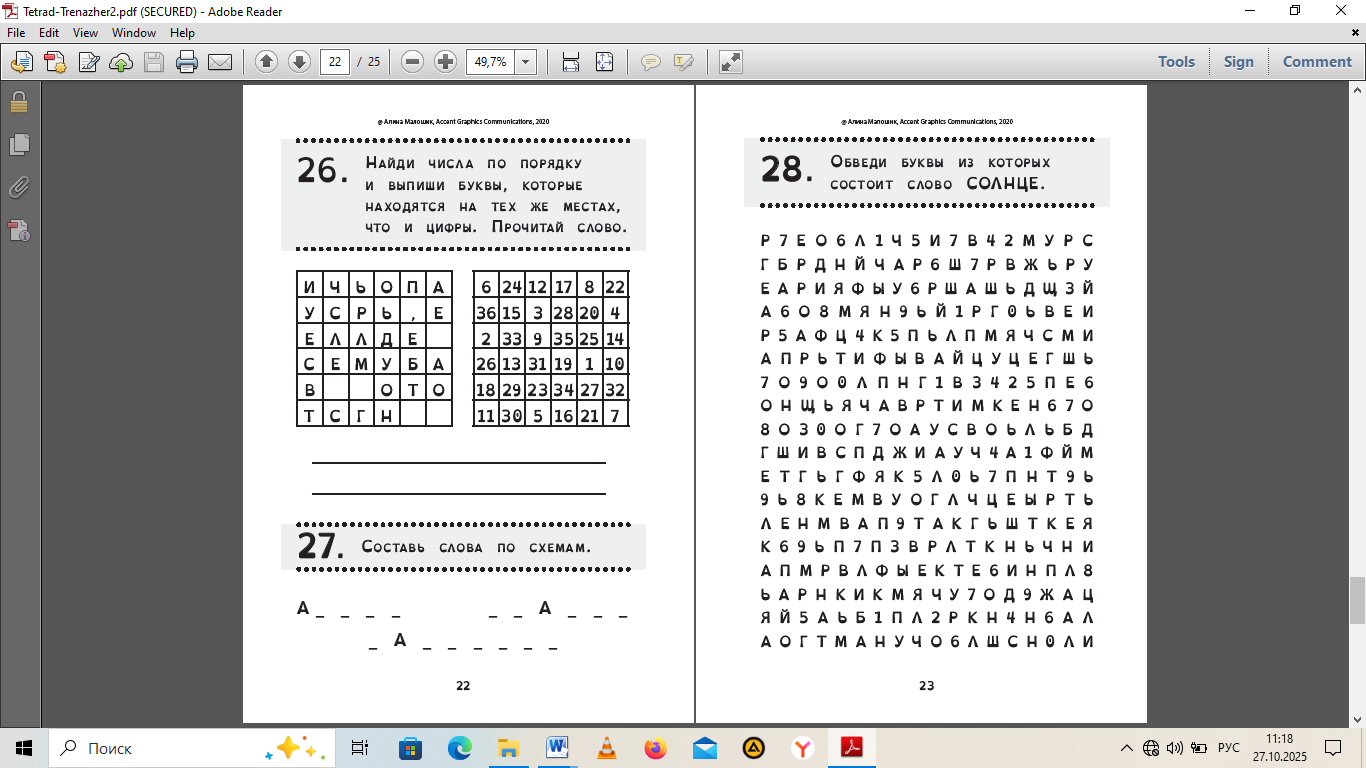The image size is (1366, 768).
Task: Open the Window menu
Action: pos(133,33)
